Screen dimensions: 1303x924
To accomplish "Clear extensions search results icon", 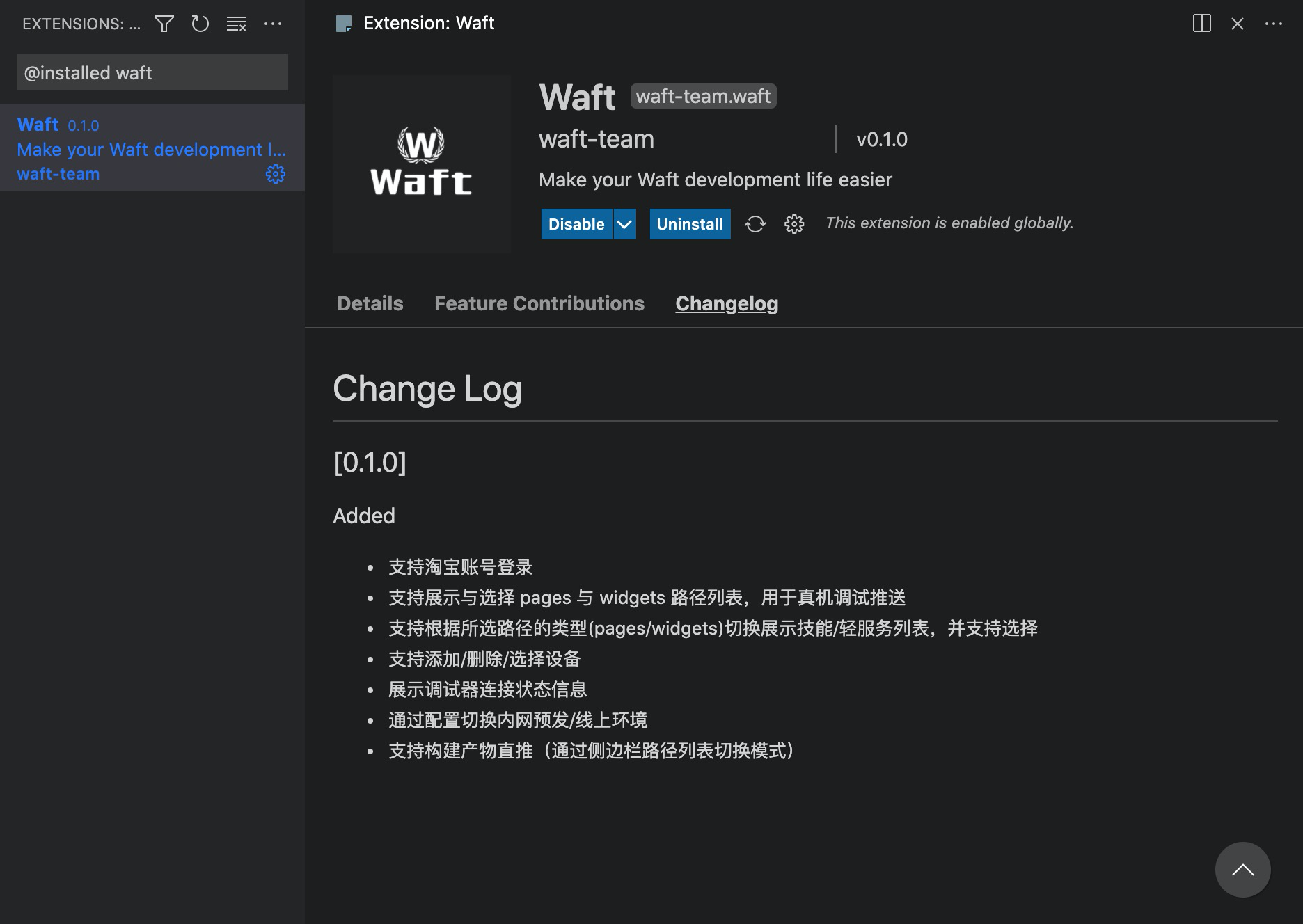I will 237,24.
